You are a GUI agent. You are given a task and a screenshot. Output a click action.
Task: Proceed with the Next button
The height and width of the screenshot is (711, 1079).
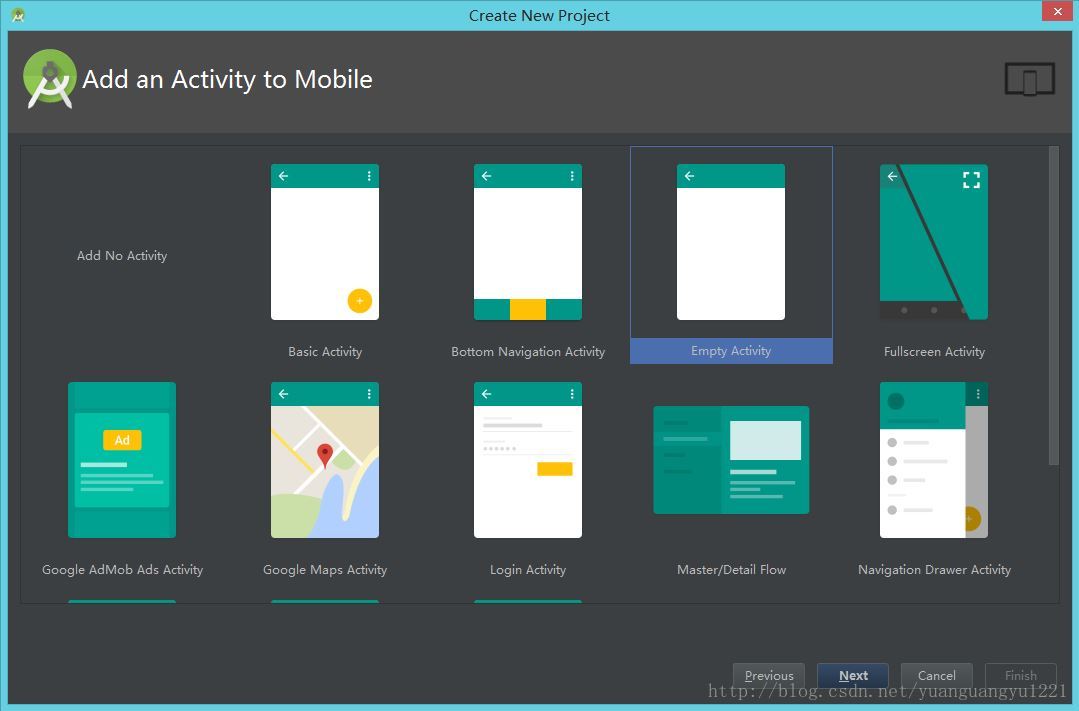click(x=853, y=675)
